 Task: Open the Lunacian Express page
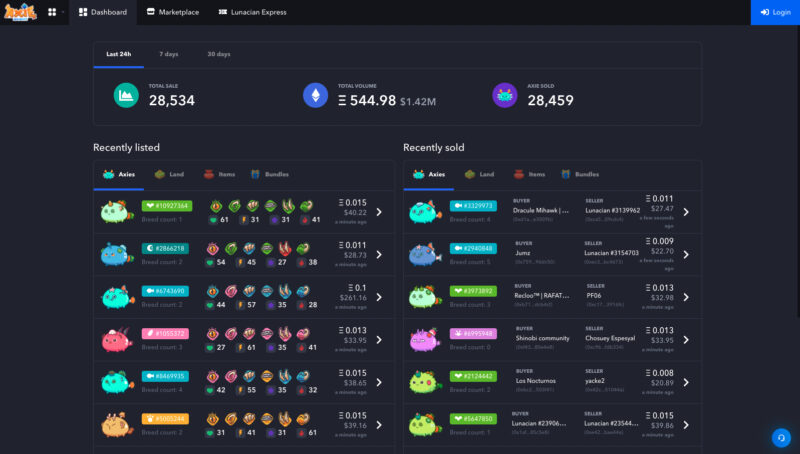pyautogui.click(x=252, y=12)
